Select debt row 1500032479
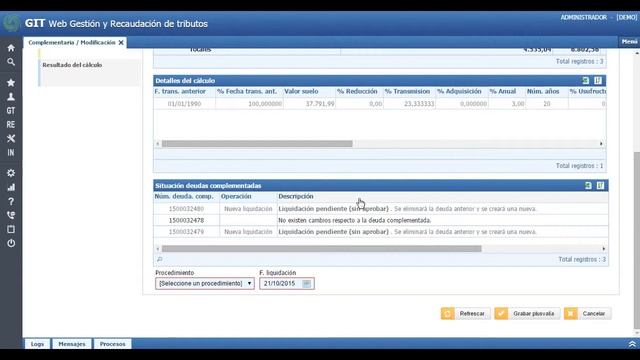 coord(381,231)
